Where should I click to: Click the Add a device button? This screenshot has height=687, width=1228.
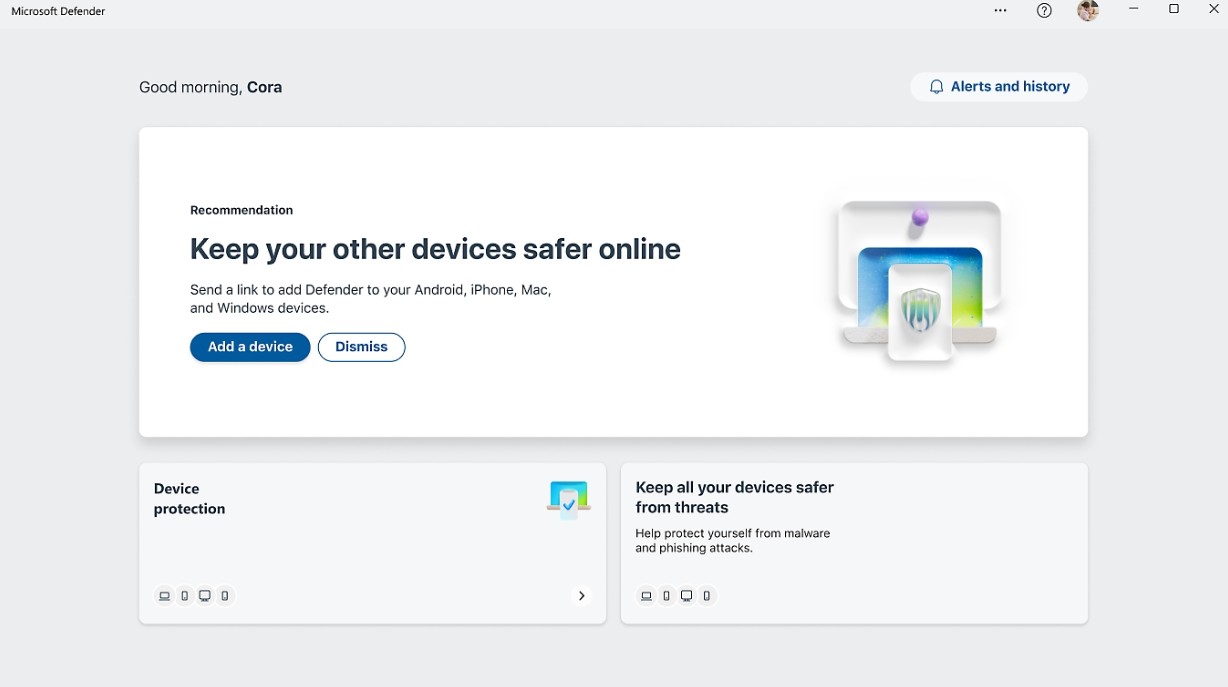pyautogui.click(x=250, y=347)
